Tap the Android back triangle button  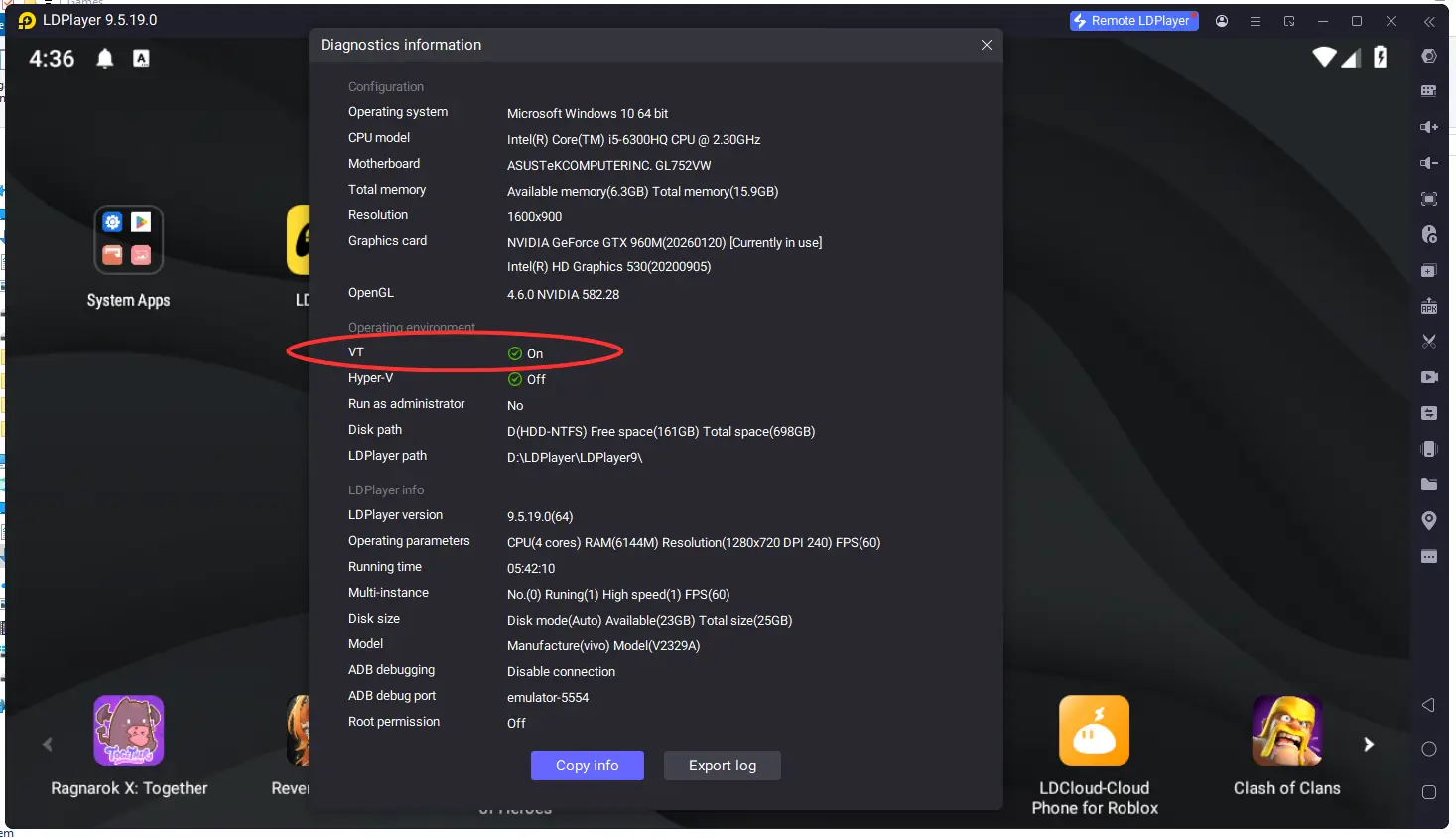pyautogui.click(x=1428, y=705)
